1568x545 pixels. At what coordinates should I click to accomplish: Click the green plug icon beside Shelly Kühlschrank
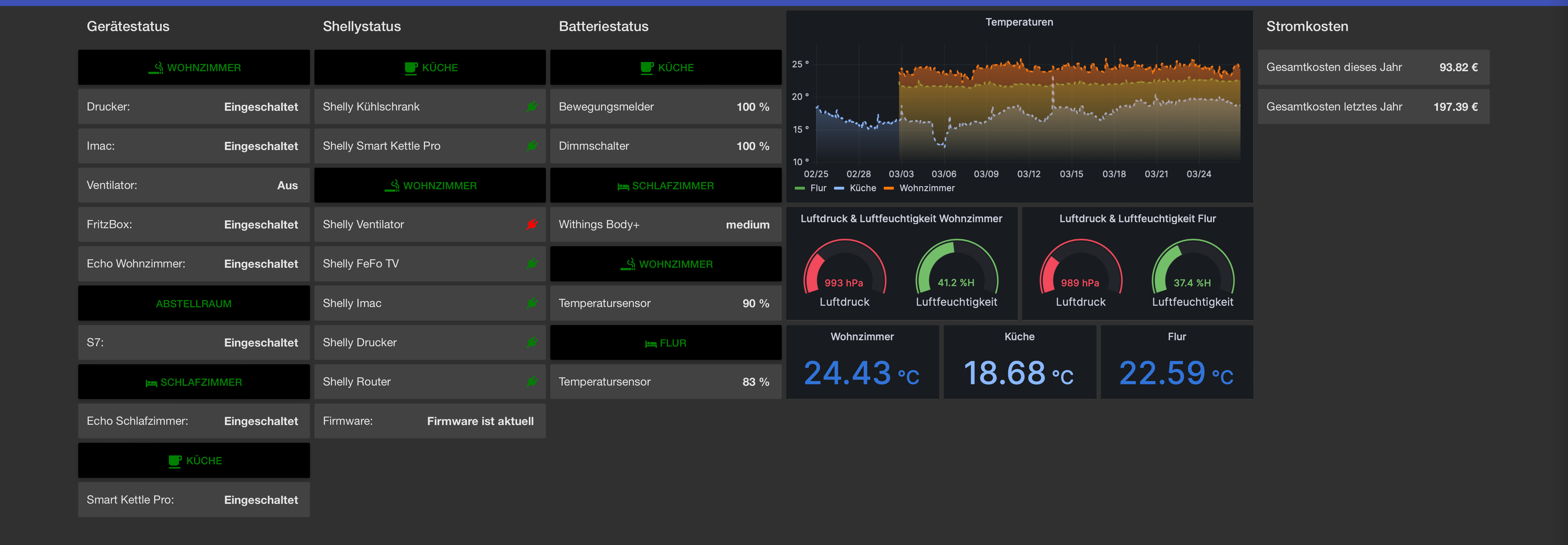531,106
